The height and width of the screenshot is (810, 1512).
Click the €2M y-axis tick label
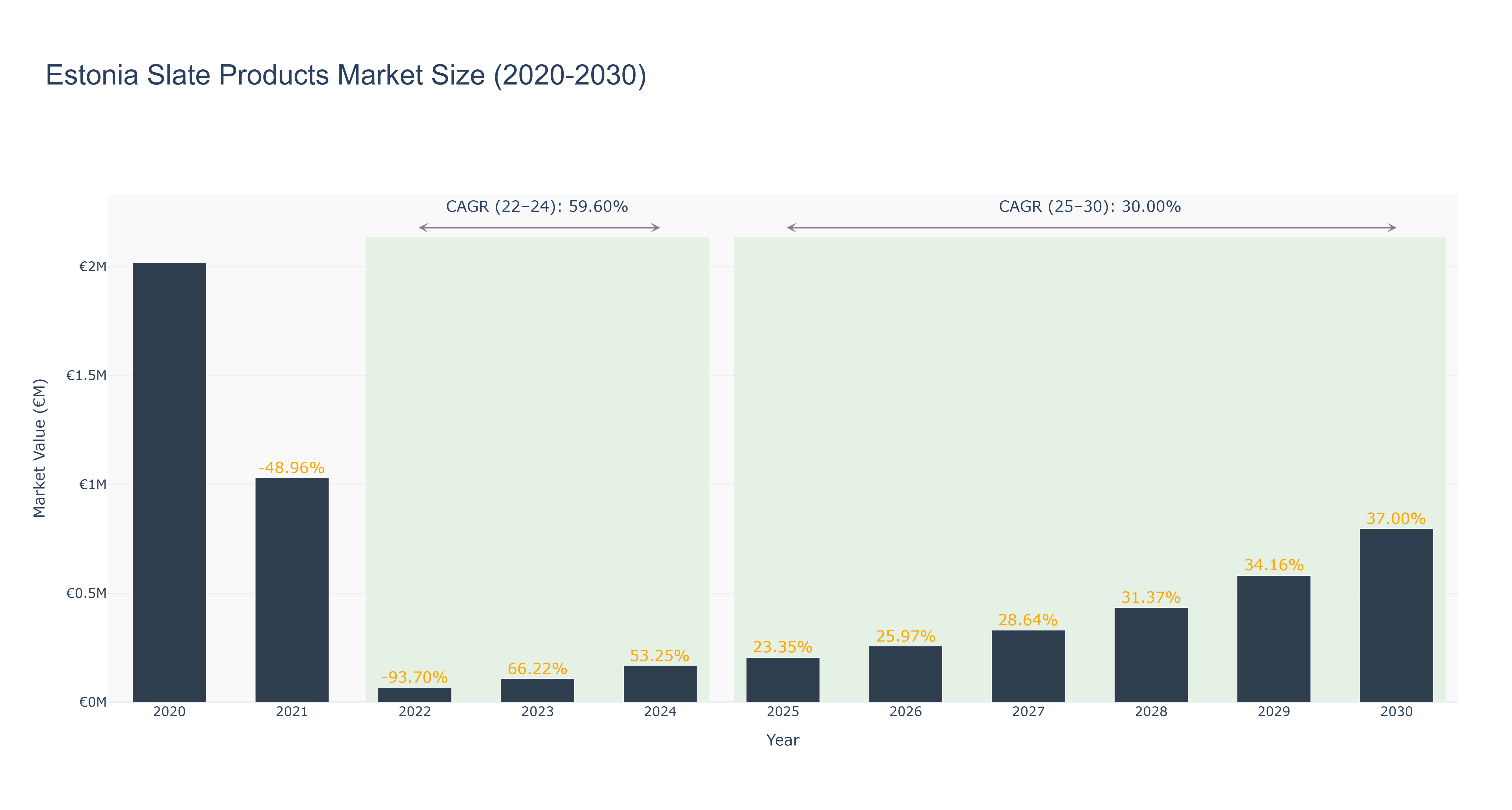tap(93, 267)
